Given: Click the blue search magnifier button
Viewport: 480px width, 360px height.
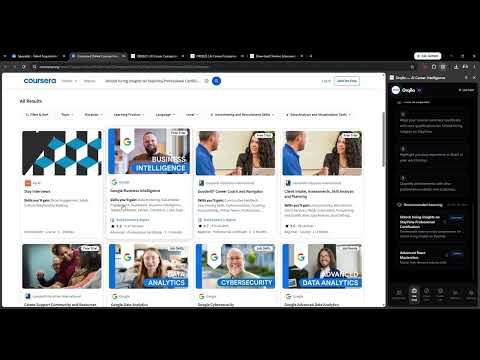Looking at the screenshot, I should (216, 81).
